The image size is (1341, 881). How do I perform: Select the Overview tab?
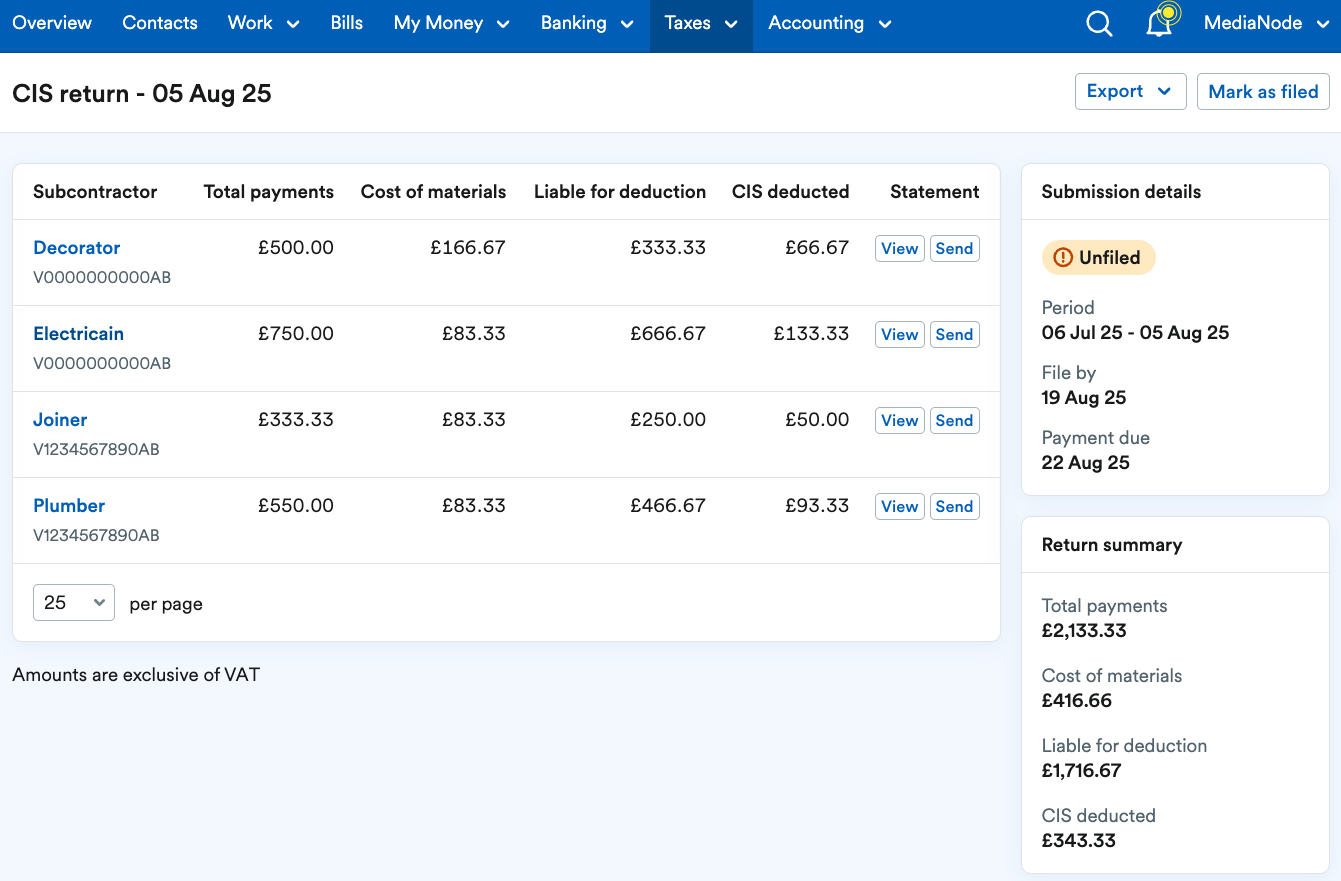[52, 22]
